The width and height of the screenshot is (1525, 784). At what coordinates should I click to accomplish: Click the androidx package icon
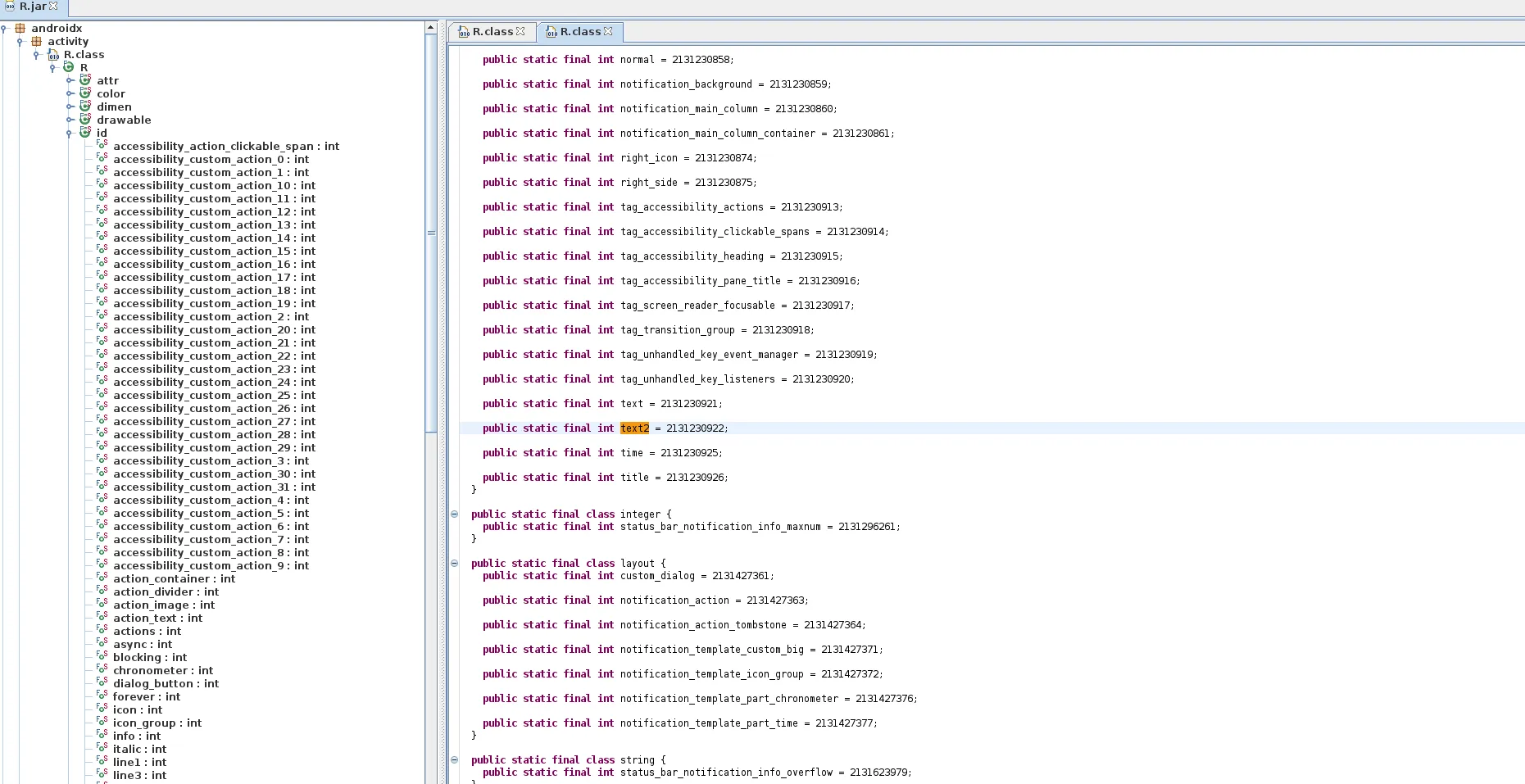pos(20,28)
